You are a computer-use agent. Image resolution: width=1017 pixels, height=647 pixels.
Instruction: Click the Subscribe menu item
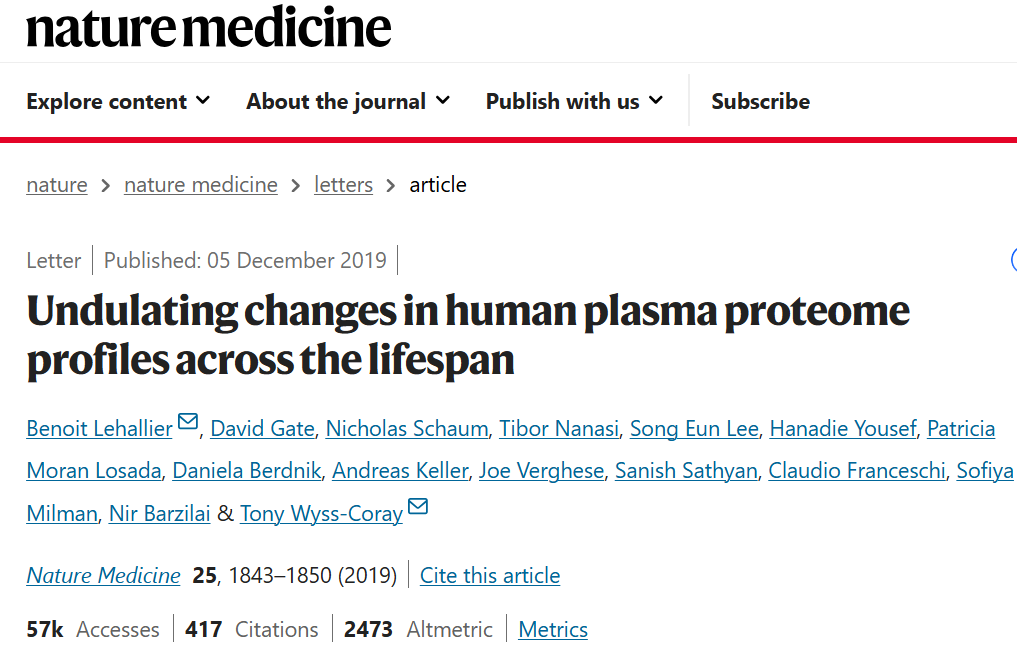tap(760, 101)
